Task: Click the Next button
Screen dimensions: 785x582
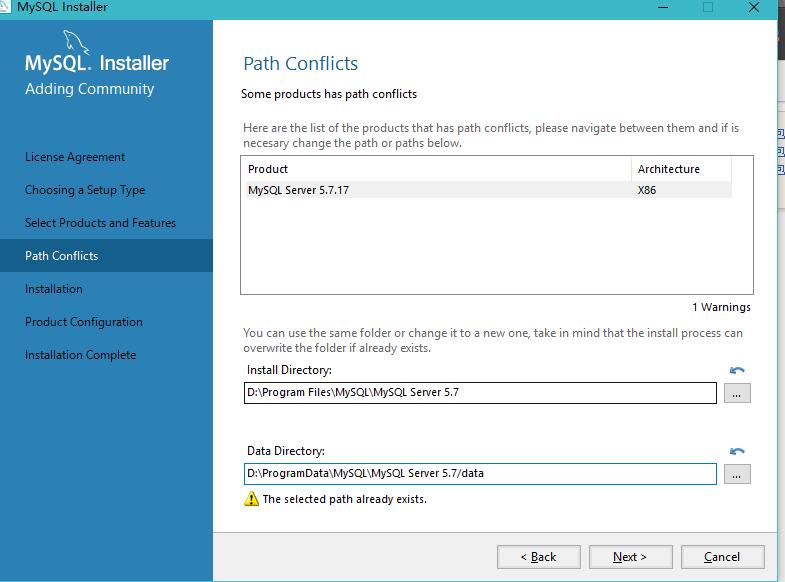Action: click(x=630, y=557)
